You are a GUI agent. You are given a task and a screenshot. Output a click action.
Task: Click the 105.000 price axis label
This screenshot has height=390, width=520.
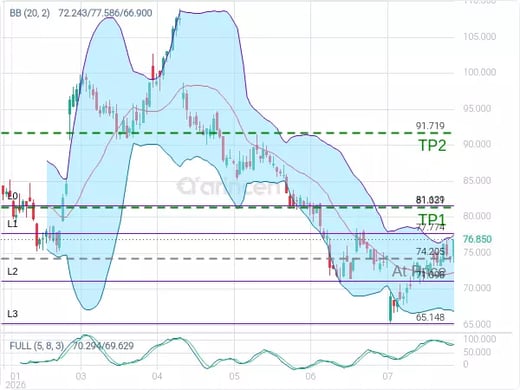tap(480, 36)
